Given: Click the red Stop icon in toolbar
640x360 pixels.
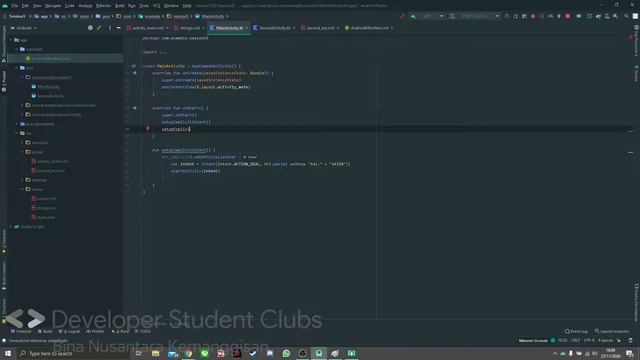Looking at the screenshot, I should pyautogui.click(x=568, y=16).
